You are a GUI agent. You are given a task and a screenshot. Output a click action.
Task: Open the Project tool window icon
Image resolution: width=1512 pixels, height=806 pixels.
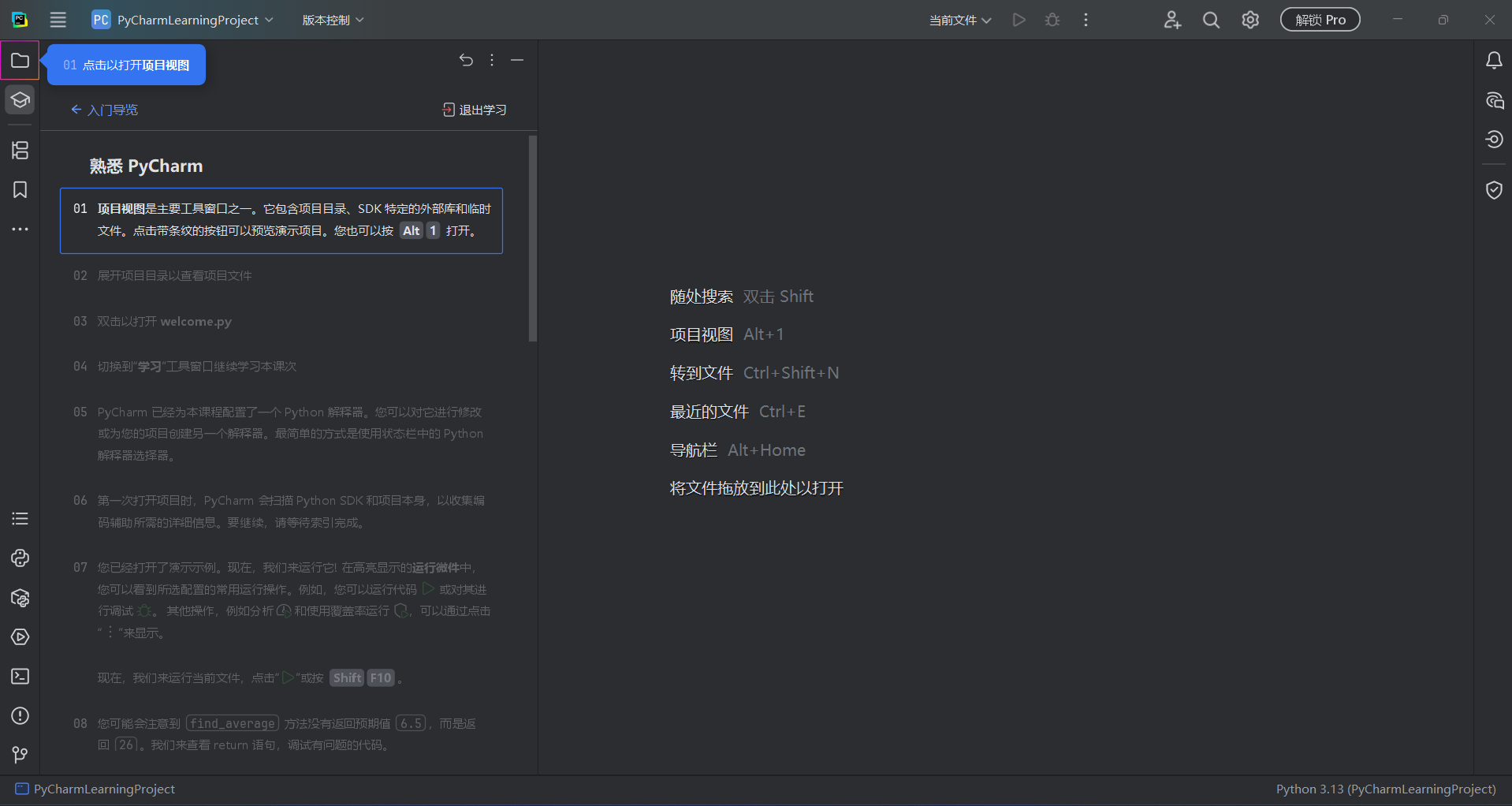(x=20, y=60)
